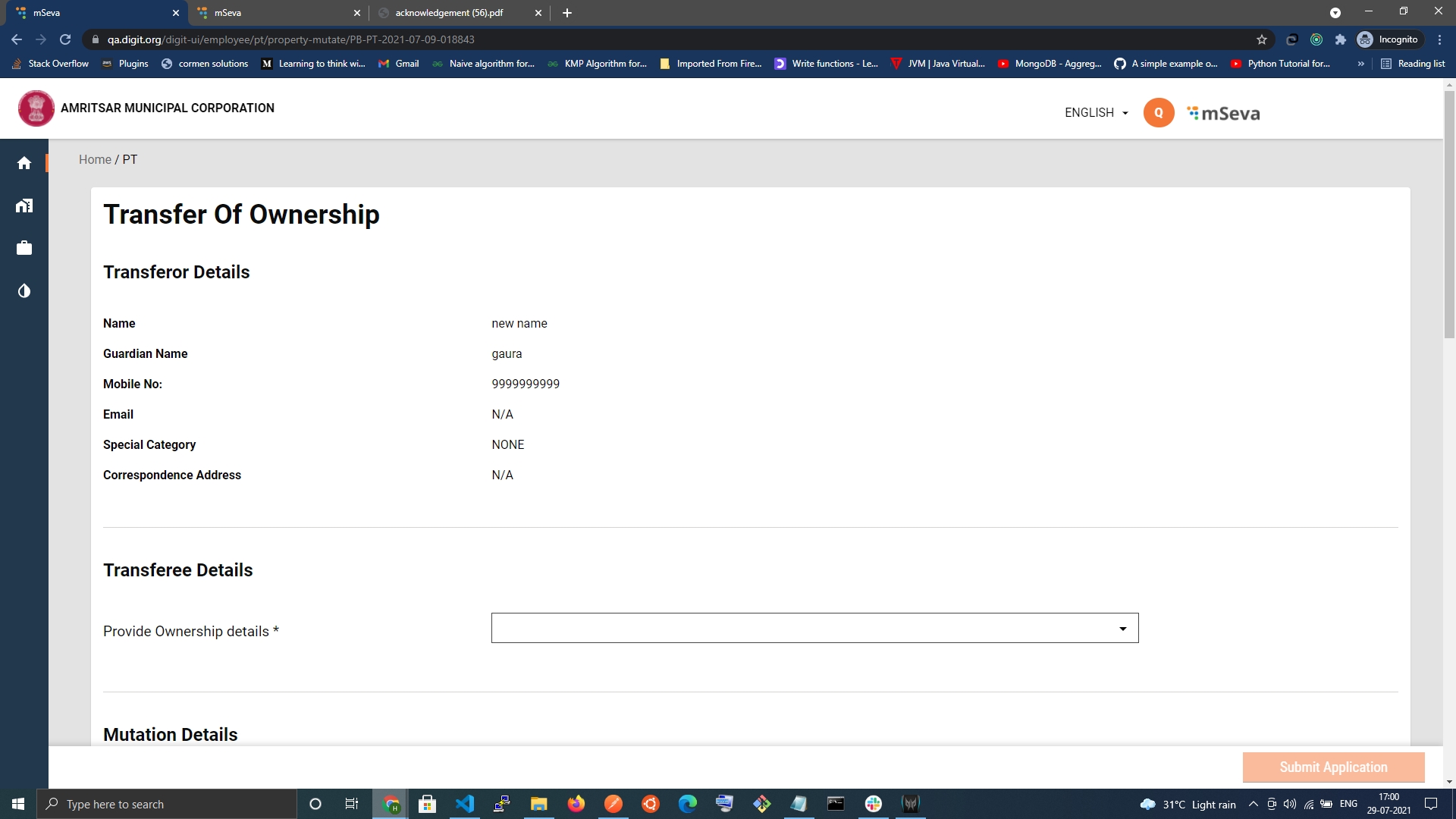The image size is (1456, 819).
Task: Switch to the acknowledgement (56).pdf tab
Action: click(x=449, y=13)
